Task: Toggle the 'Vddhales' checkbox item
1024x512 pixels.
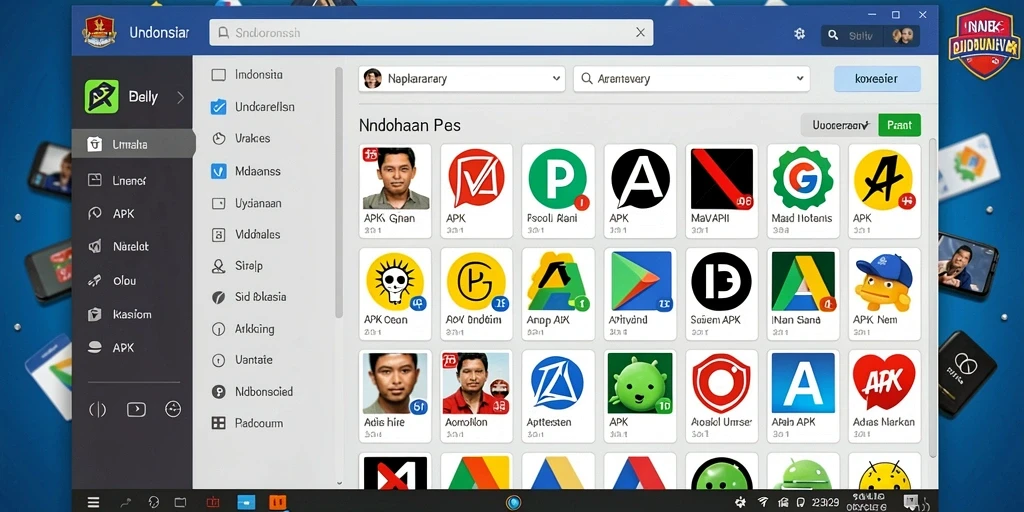Action: [219, 234]
